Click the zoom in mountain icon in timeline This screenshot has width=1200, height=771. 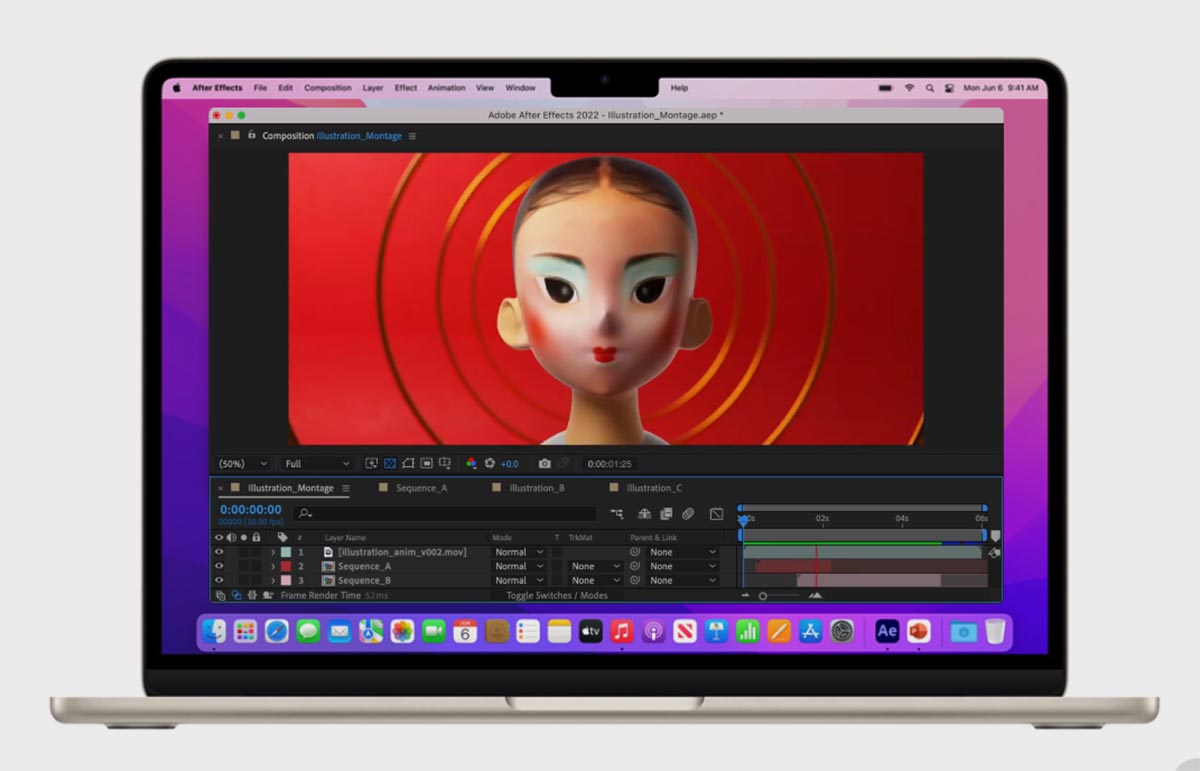pyautogui.click(x=815, y=595)
